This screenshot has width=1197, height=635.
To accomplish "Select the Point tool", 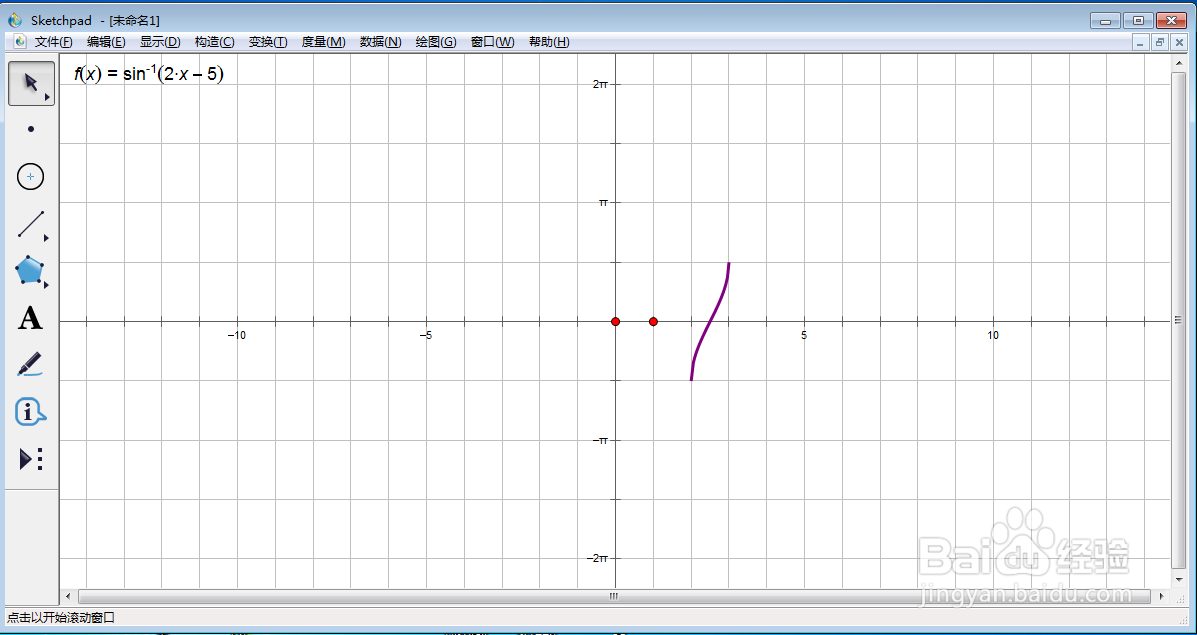I will [x=31, y=129].
